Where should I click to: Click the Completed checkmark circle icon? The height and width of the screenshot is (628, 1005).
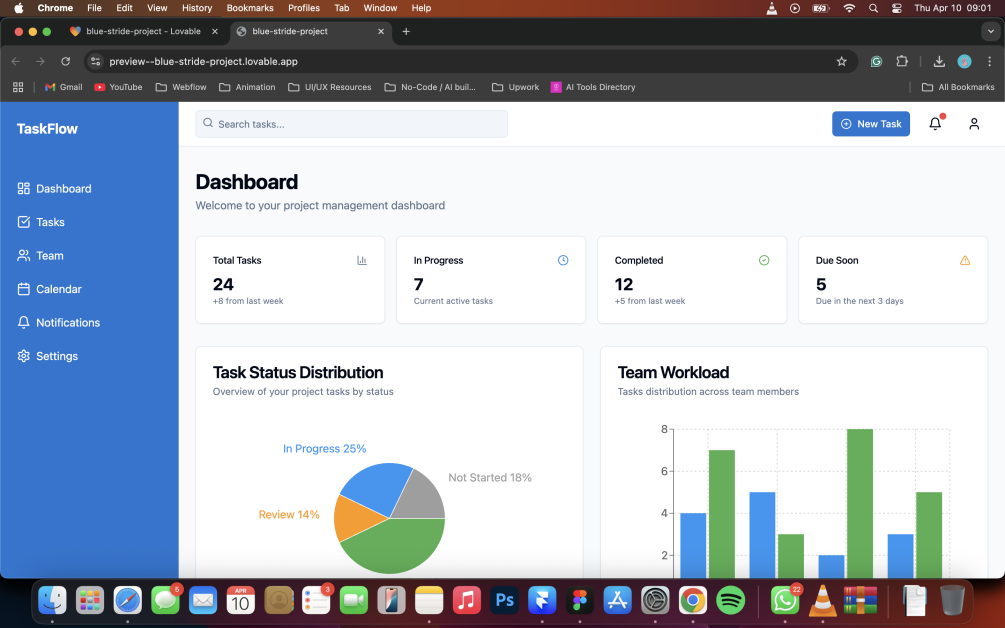[764, 260]
